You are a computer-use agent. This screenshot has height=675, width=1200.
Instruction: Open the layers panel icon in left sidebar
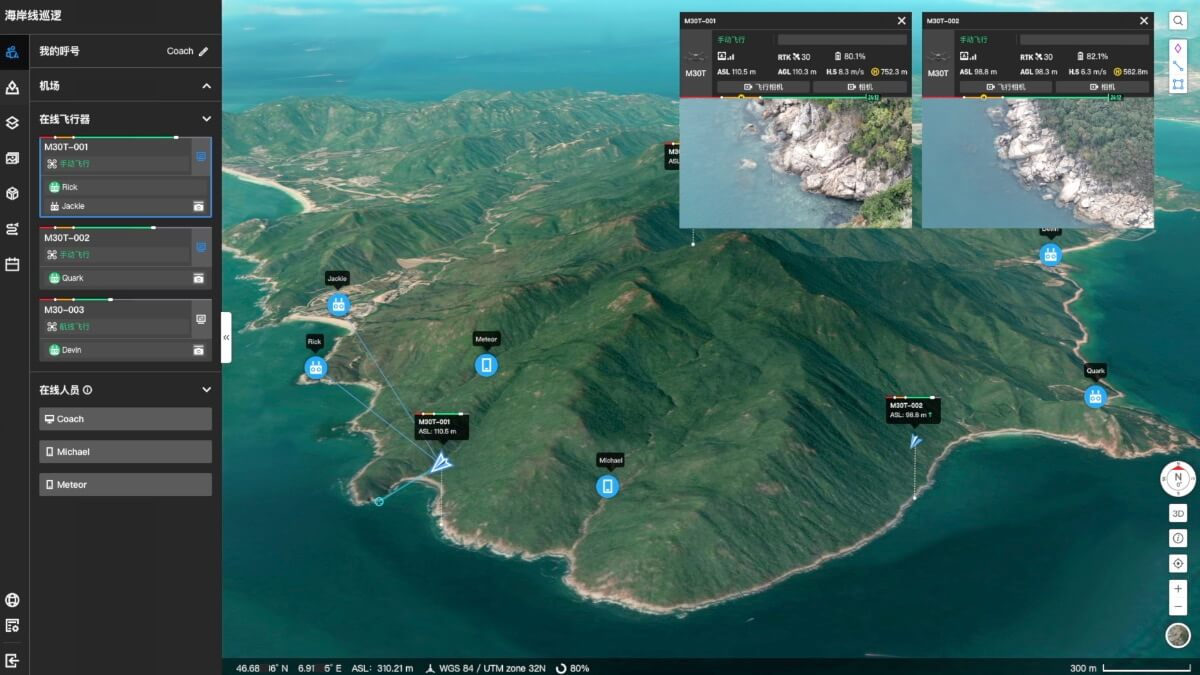[x=13, y=122]
